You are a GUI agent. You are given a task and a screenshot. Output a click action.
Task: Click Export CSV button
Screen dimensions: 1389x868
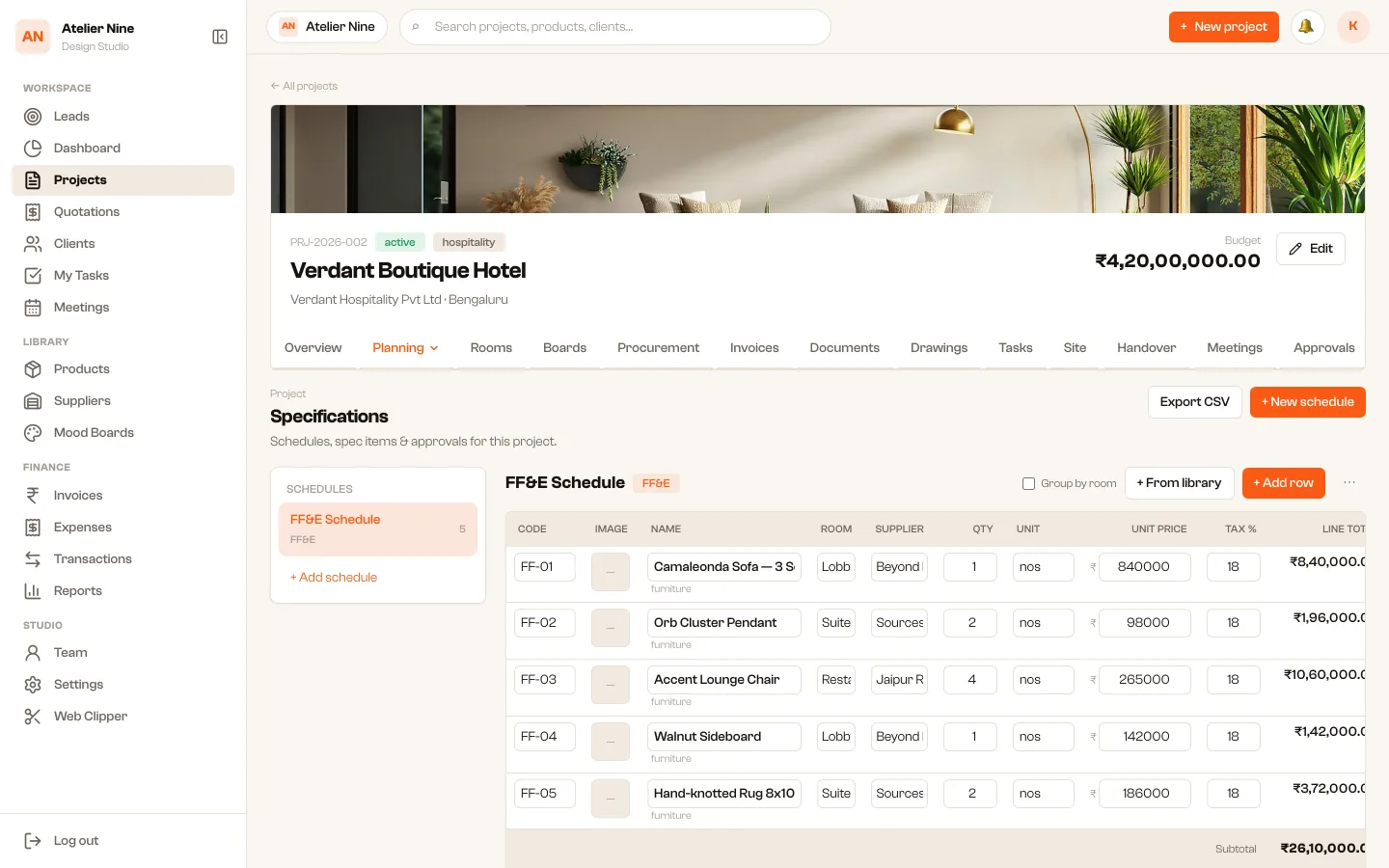click(x=1194, y=402)
